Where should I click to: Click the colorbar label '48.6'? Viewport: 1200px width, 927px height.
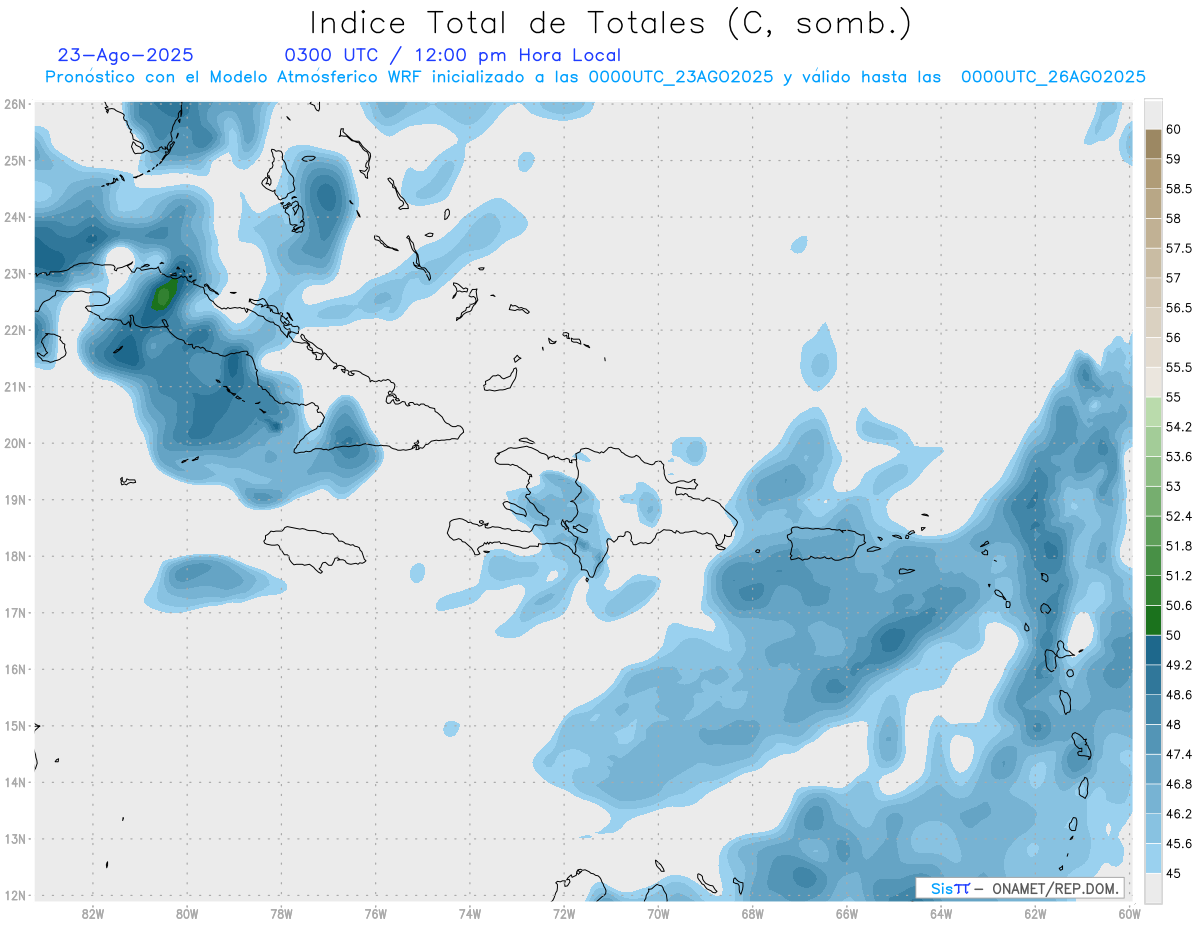[1178, 695]
